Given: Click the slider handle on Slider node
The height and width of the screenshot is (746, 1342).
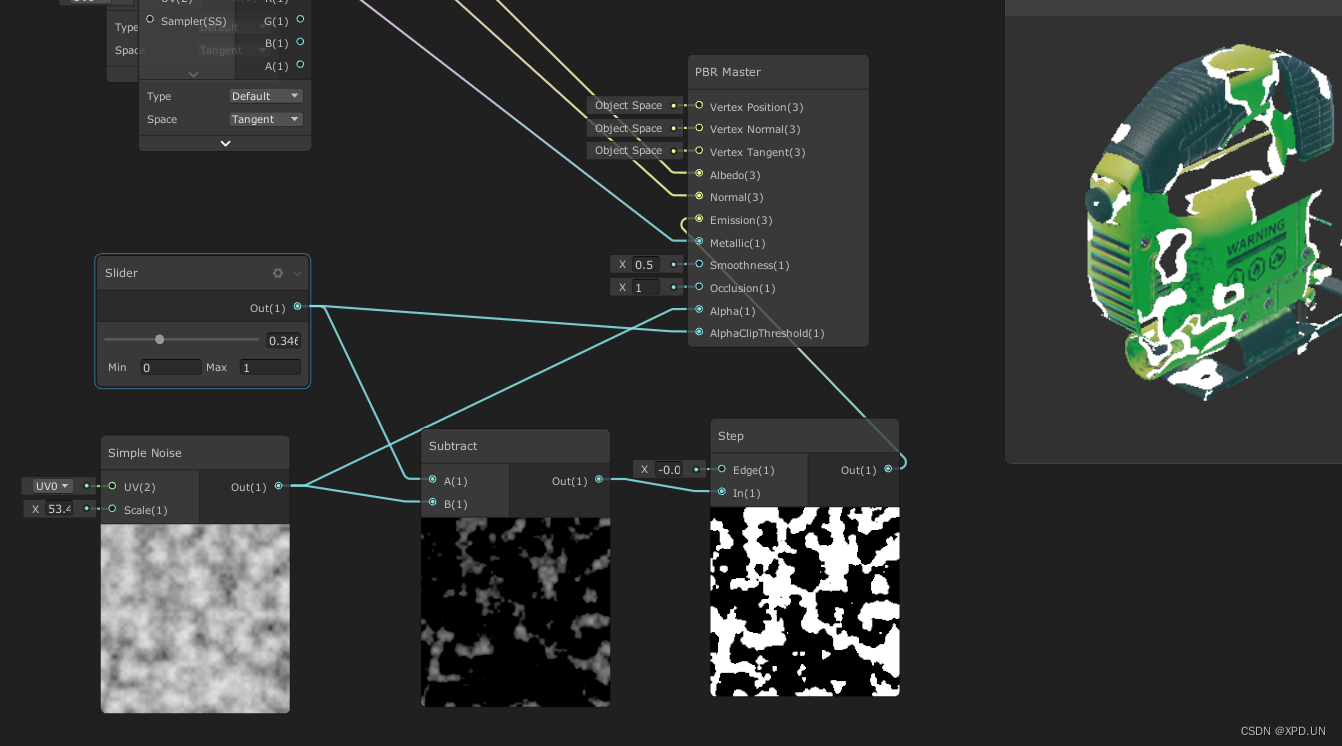Looking at the screenshot, I should click(x=159, y=339).
